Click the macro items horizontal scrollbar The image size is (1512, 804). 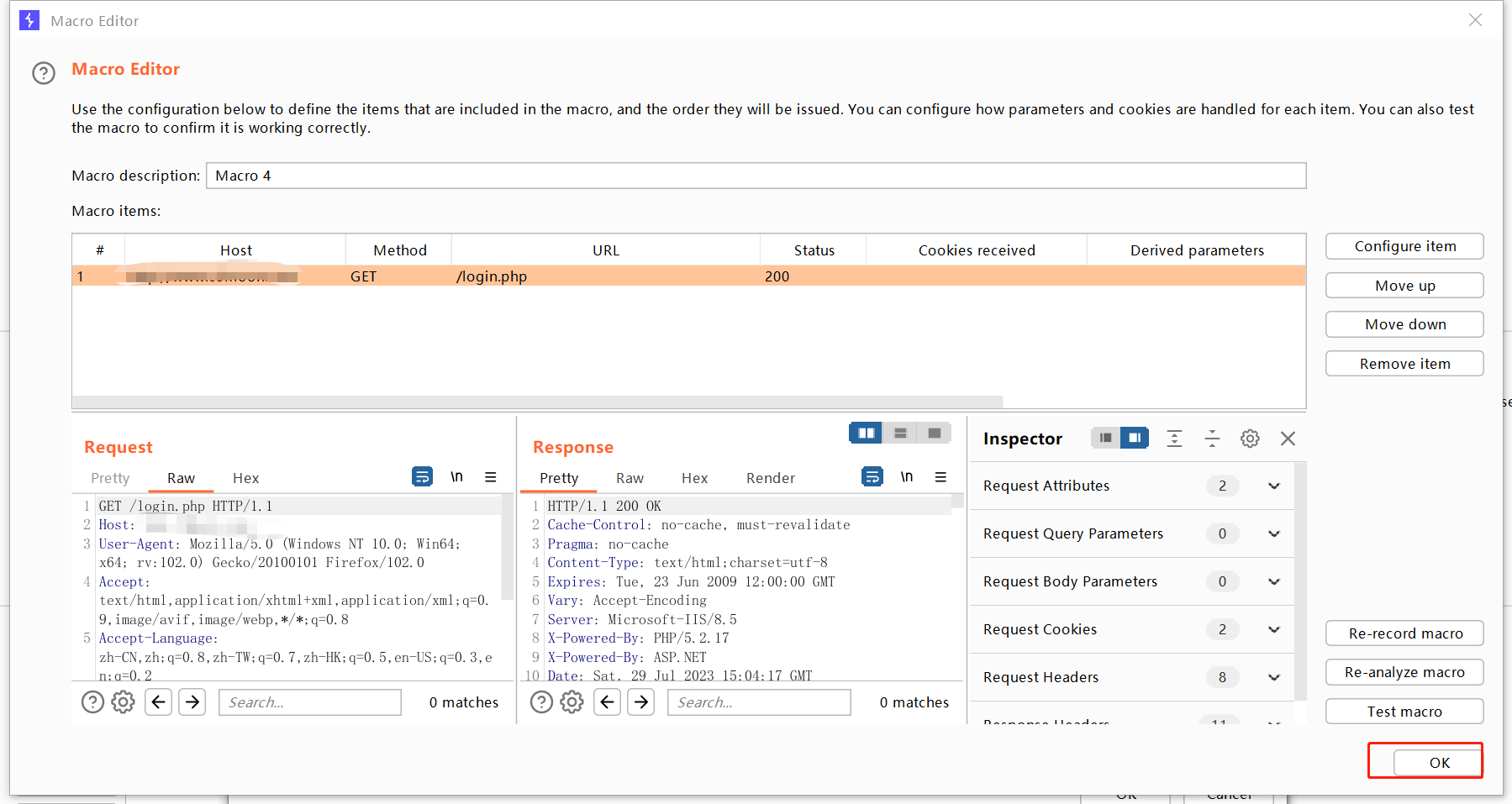pos(538,402)
